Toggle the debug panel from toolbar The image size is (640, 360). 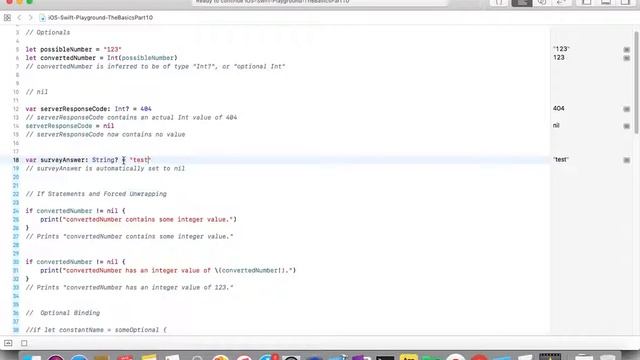pos(606,2)
